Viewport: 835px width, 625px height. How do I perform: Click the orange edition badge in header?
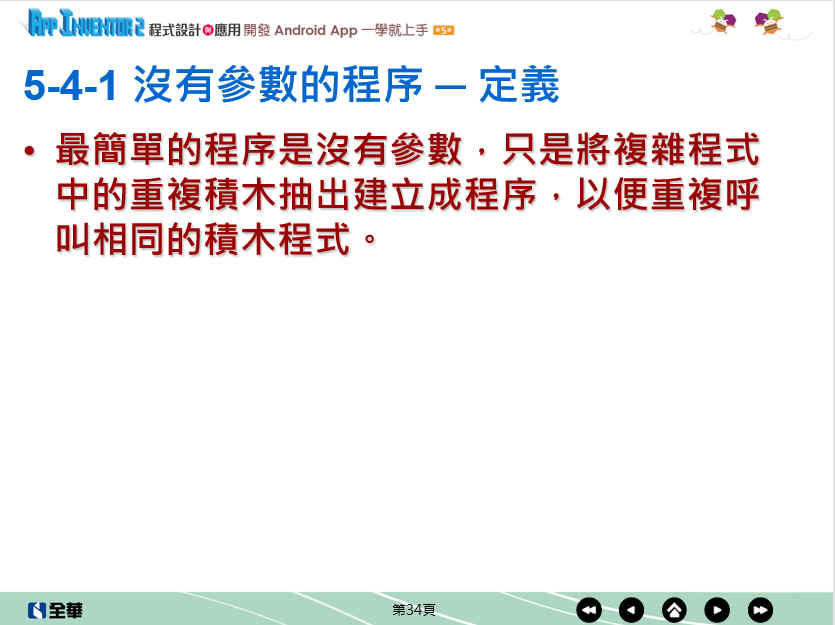[444, 31]
